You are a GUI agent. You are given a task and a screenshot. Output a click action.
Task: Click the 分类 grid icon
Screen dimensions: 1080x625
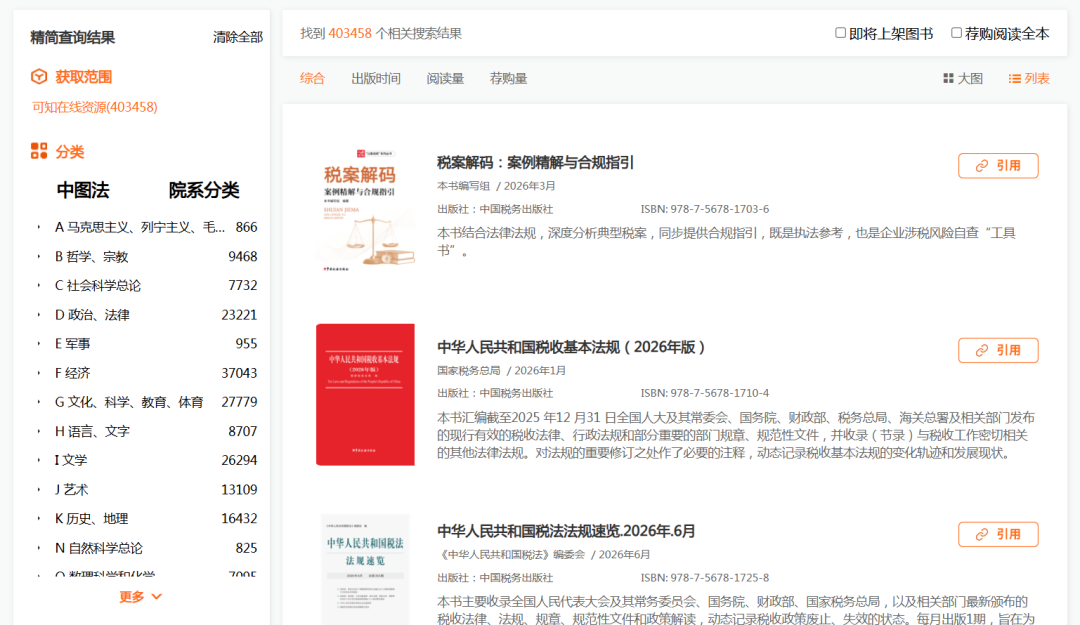(39, 151)
